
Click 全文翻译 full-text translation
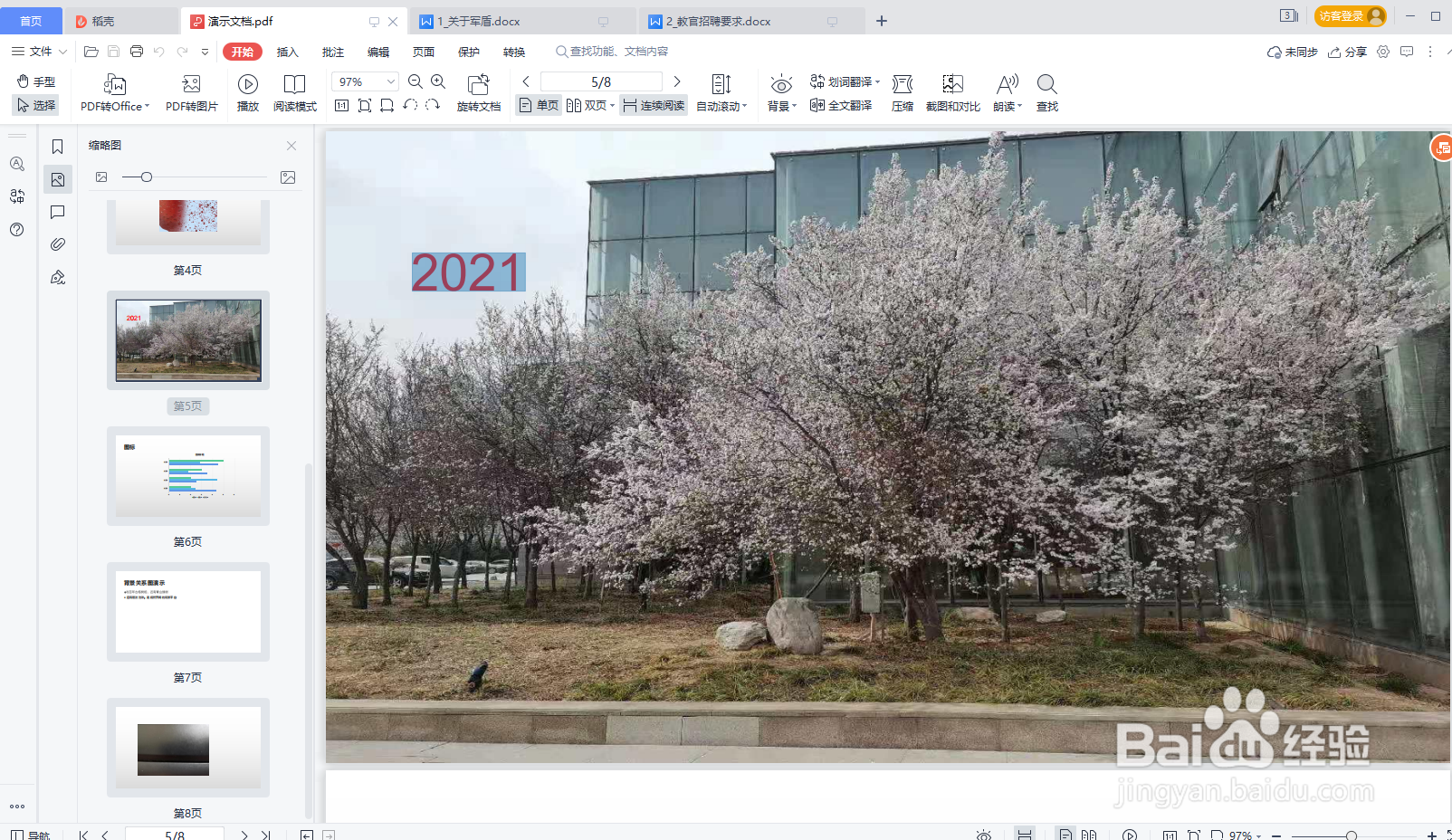click(x=841, y=105)
